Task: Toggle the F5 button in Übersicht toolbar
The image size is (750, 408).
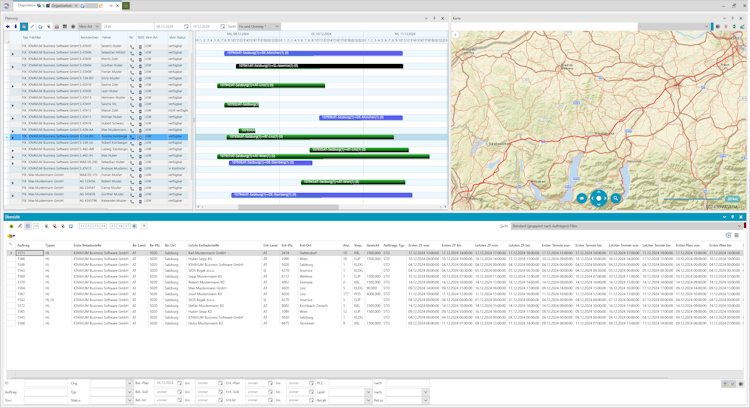Action: pos(113,226)
